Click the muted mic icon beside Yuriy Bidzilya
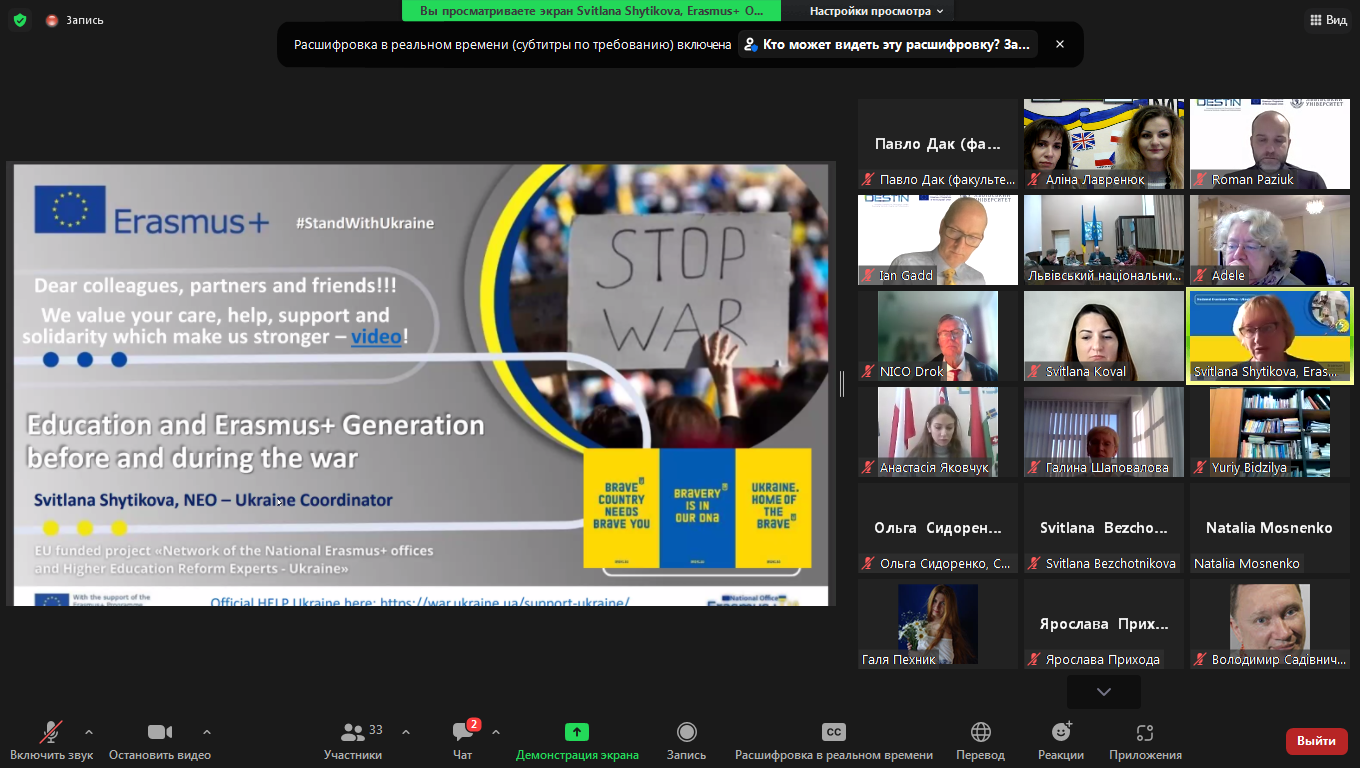Screen dimensions: 1360x768 pyautogui.click(x=1201, y=468)
